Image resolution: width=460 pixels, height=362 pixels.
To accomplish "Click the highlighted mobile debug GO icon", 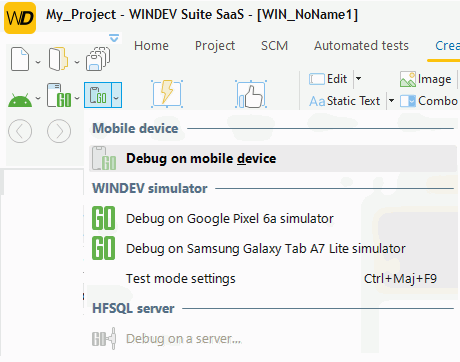I will point(98,95).
